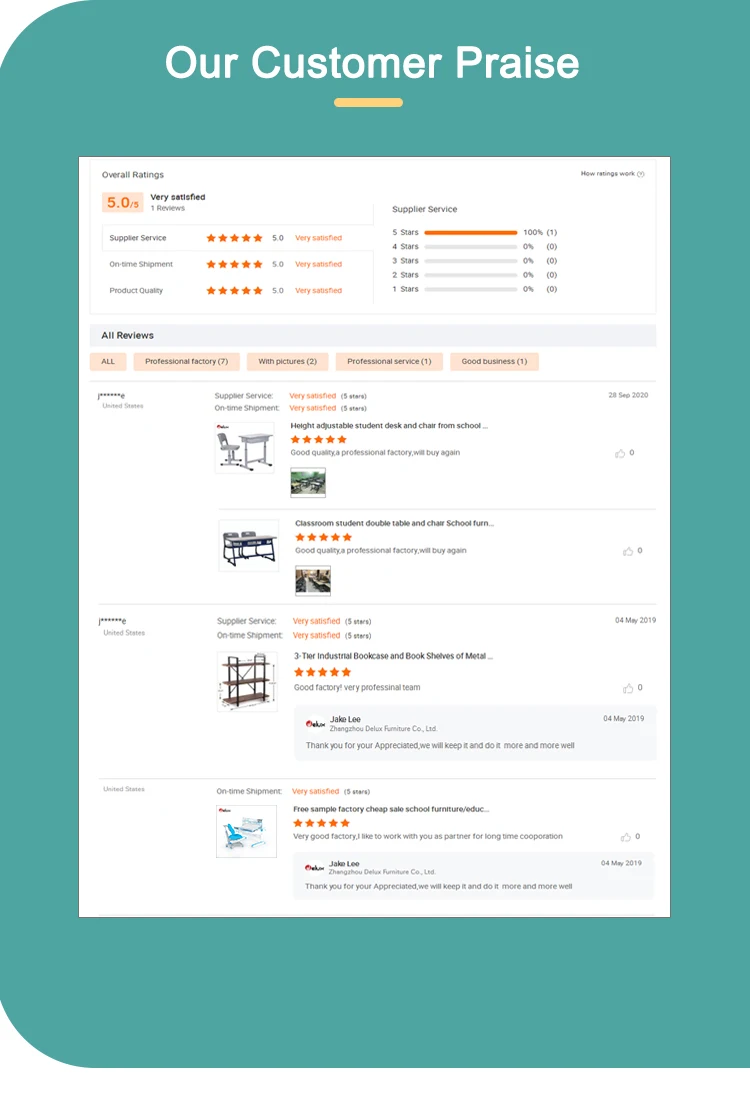Click the '1 Reviews' count text
750x1106 pixels.
(x=167, y=208)
